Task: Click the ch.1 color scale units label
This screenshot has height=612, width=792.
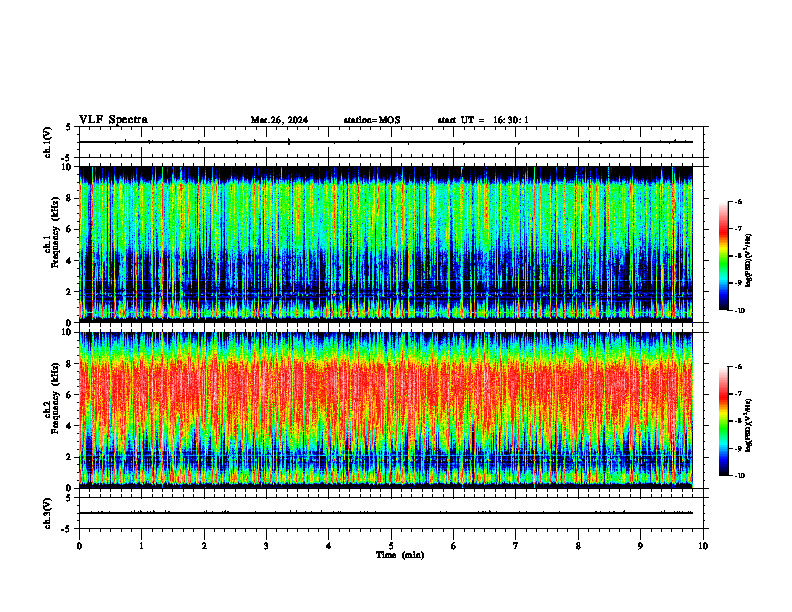Action: (750, 261)
